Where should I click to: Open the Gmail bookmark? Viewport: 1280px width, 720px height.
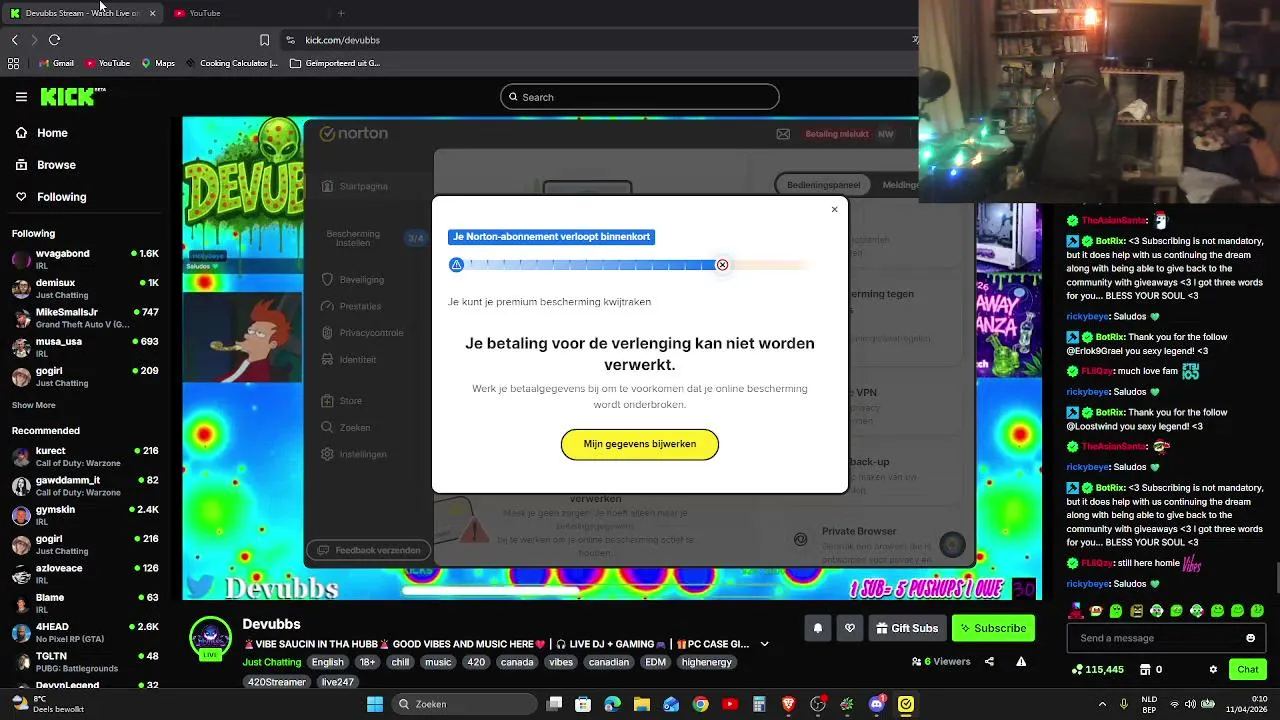pos(56,63)
